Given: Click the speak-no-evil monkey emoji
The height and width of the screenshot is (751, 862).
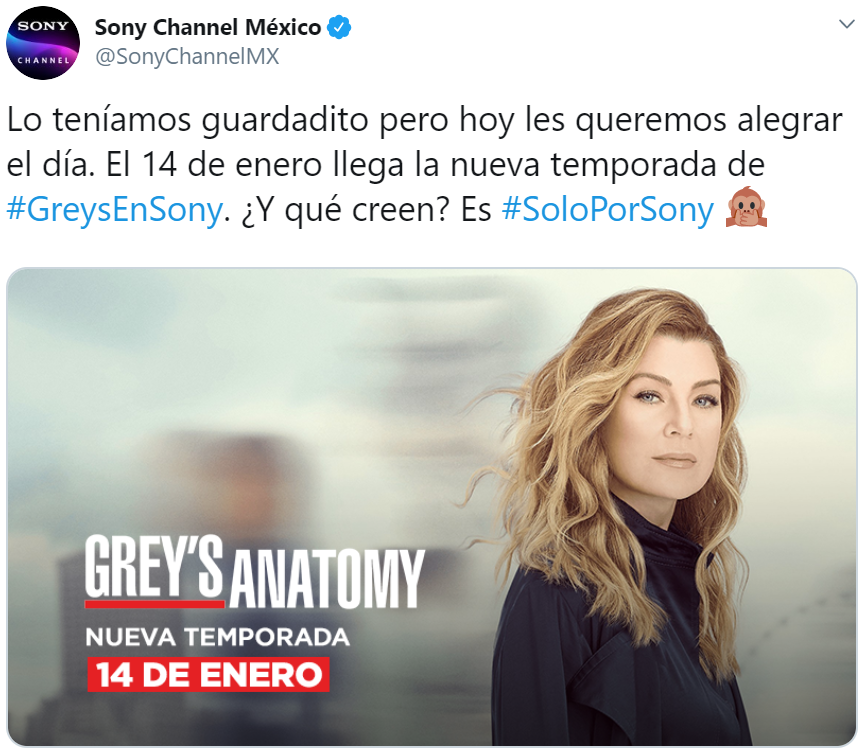Looking at the screenshot, I should pos(746,208).
